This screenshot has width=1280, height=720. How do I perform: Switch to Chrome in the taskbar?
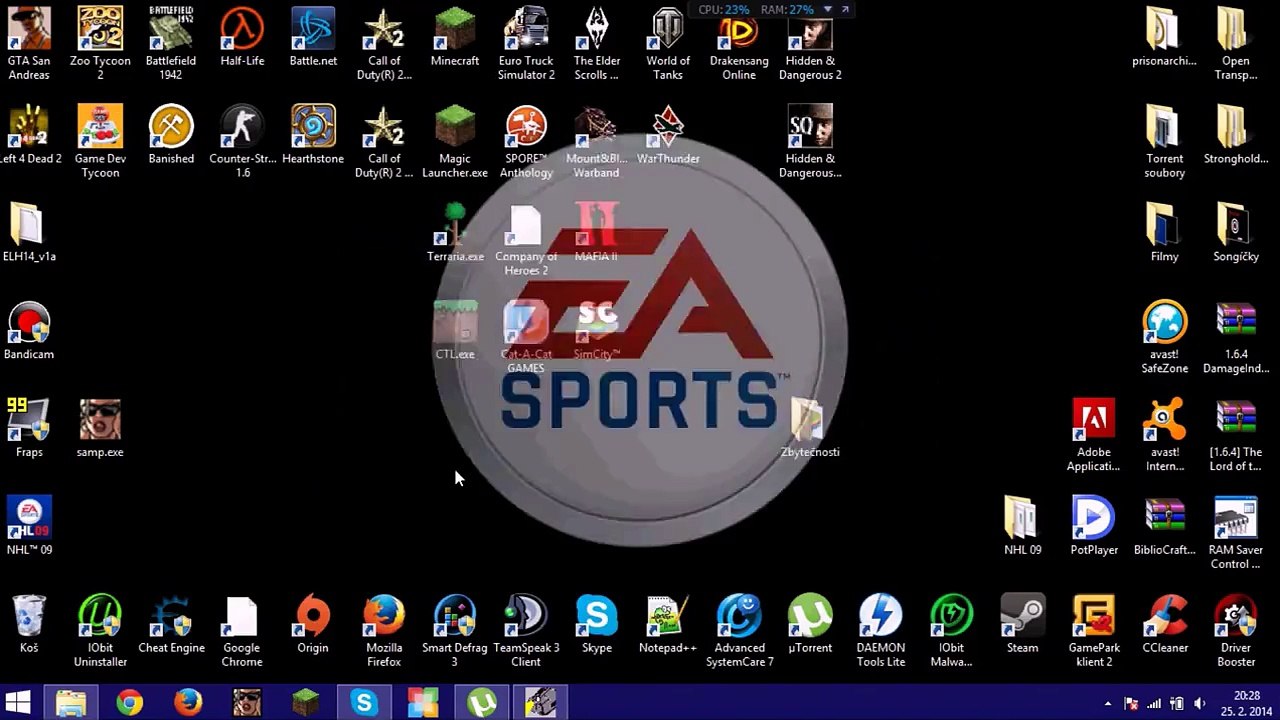(129, 703)
